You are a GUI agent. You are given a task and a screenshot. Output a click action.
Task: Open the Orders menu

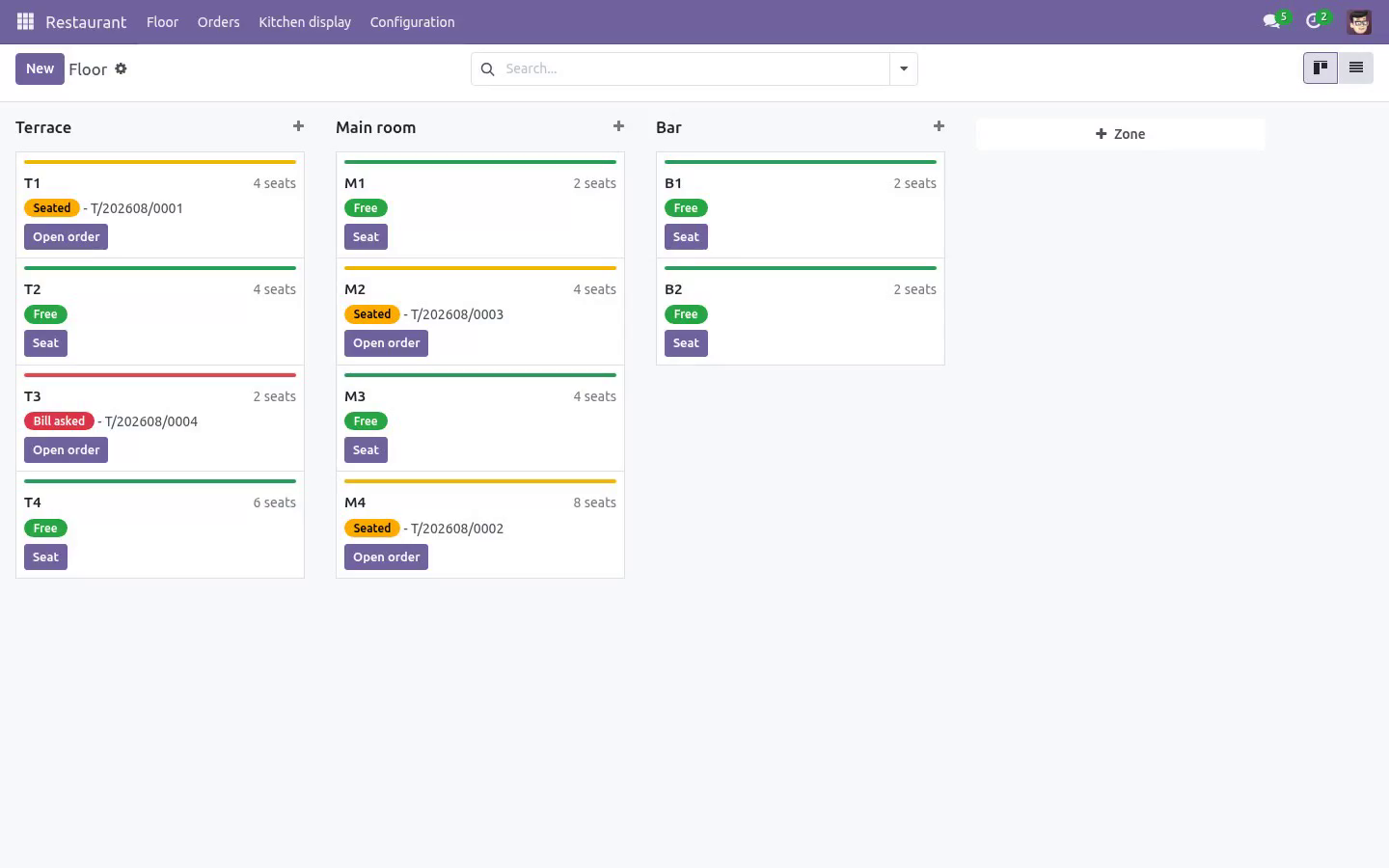(218, 21)
